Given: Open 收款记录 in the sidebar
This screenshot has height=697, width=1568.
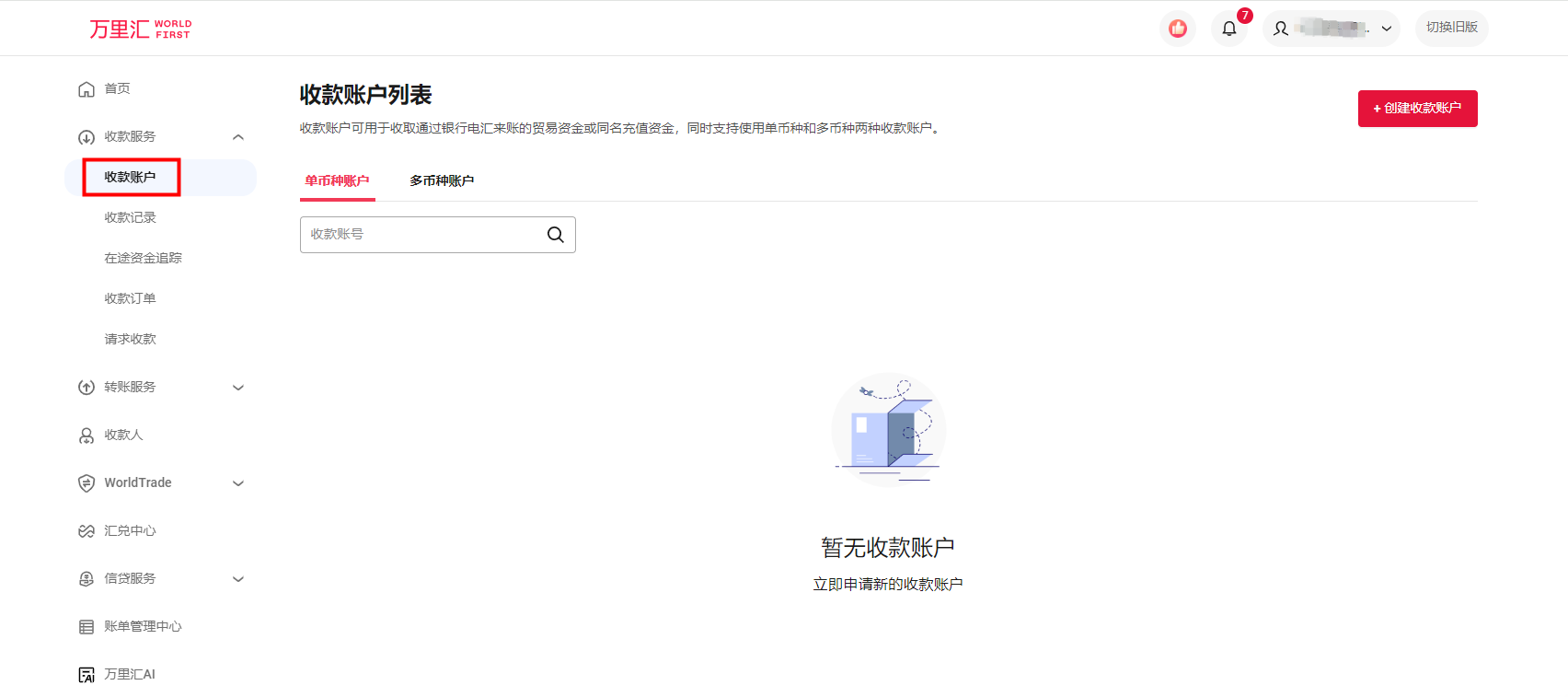Looking at the screenshot, I should coord(130,218).
